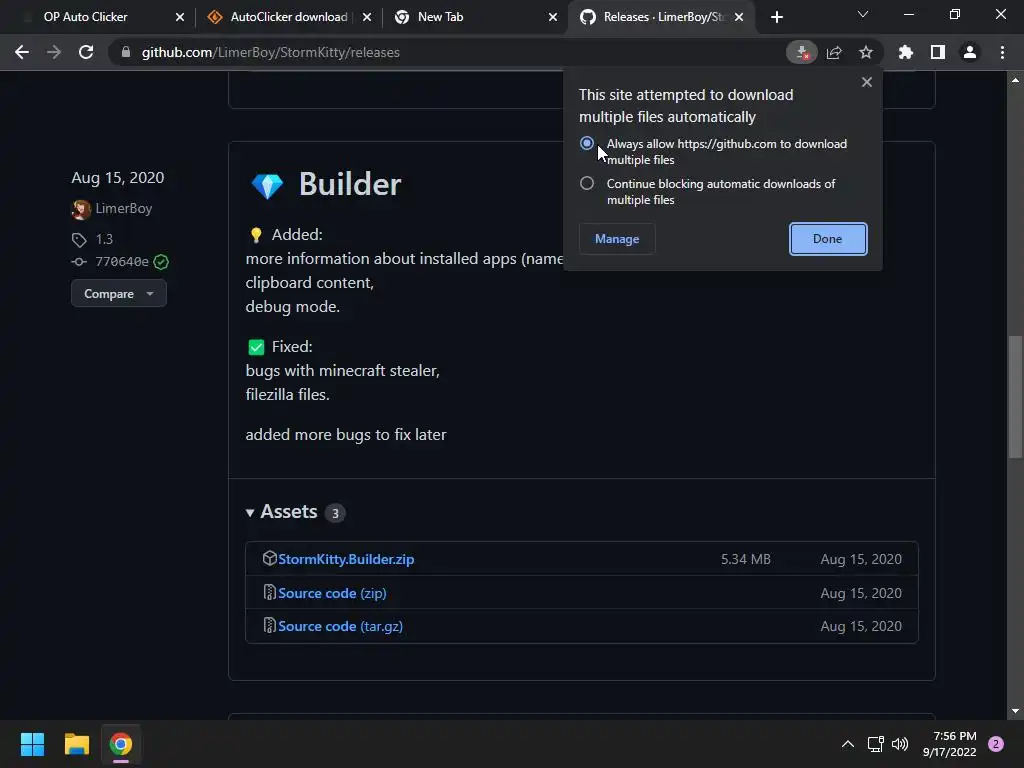Screen dimensions: 1024x768
Task: Open commit 770640e link
Action: [x=122, y=262]
